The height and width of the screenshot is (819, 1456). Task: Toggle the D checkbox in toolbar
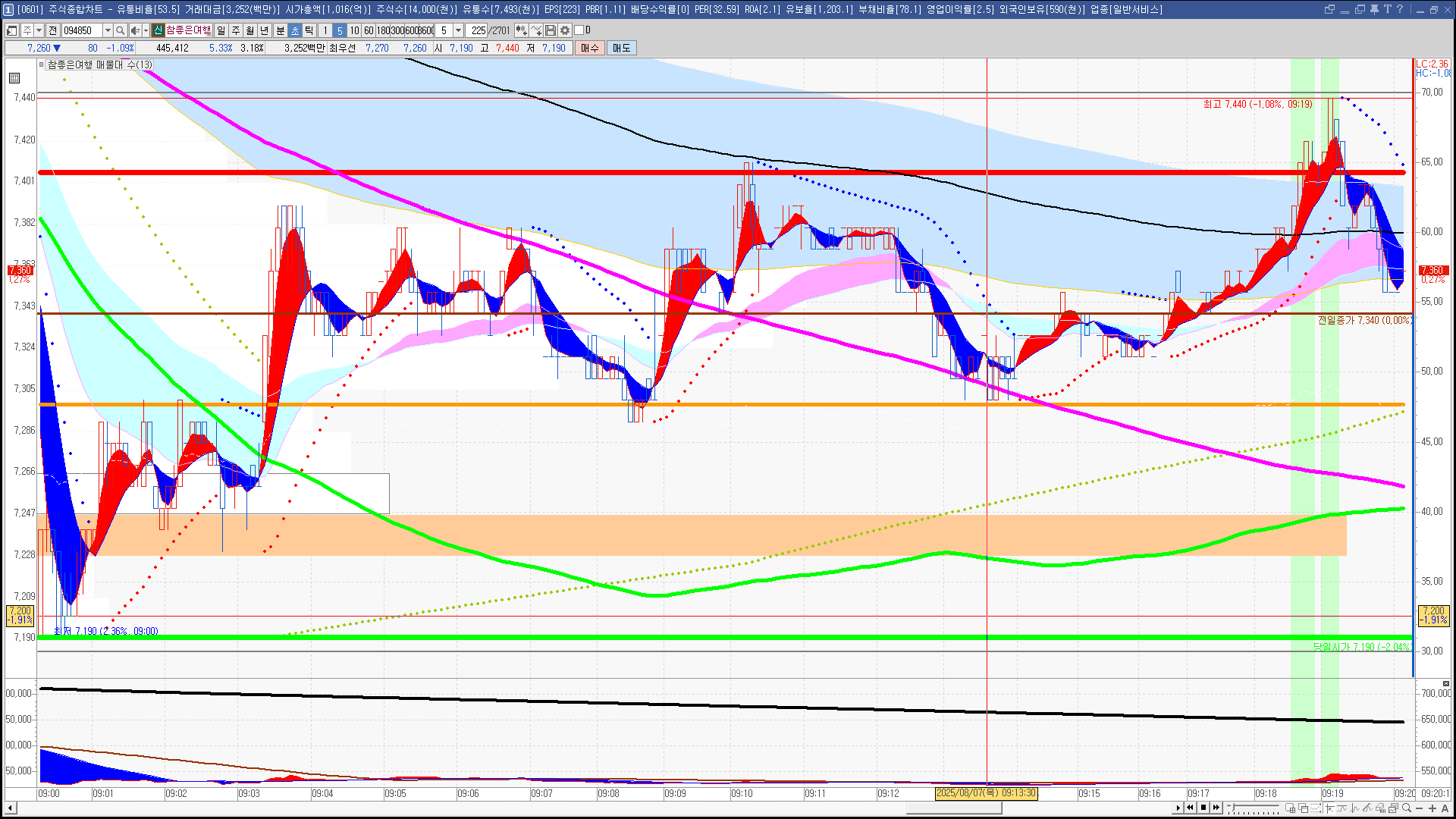pyautogui.click(x=579, y=30)
